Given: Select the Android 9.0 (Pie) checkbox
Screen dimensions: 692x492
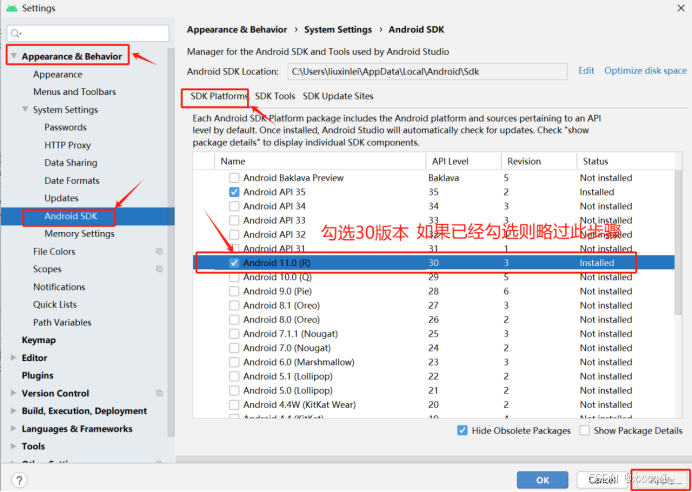Looking at the screenshot, I should tap(234, 292).
